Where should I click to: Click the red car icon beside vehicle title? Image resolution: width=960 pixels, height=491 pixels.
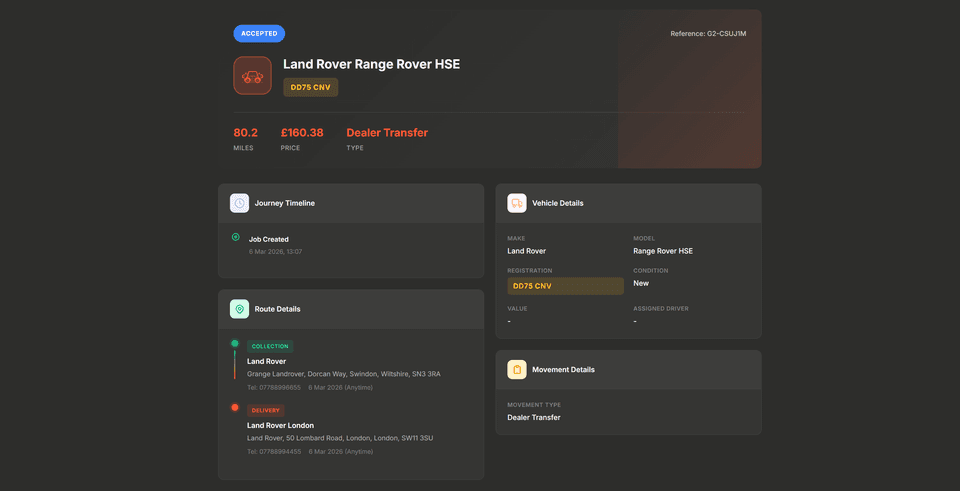[252, 76]
